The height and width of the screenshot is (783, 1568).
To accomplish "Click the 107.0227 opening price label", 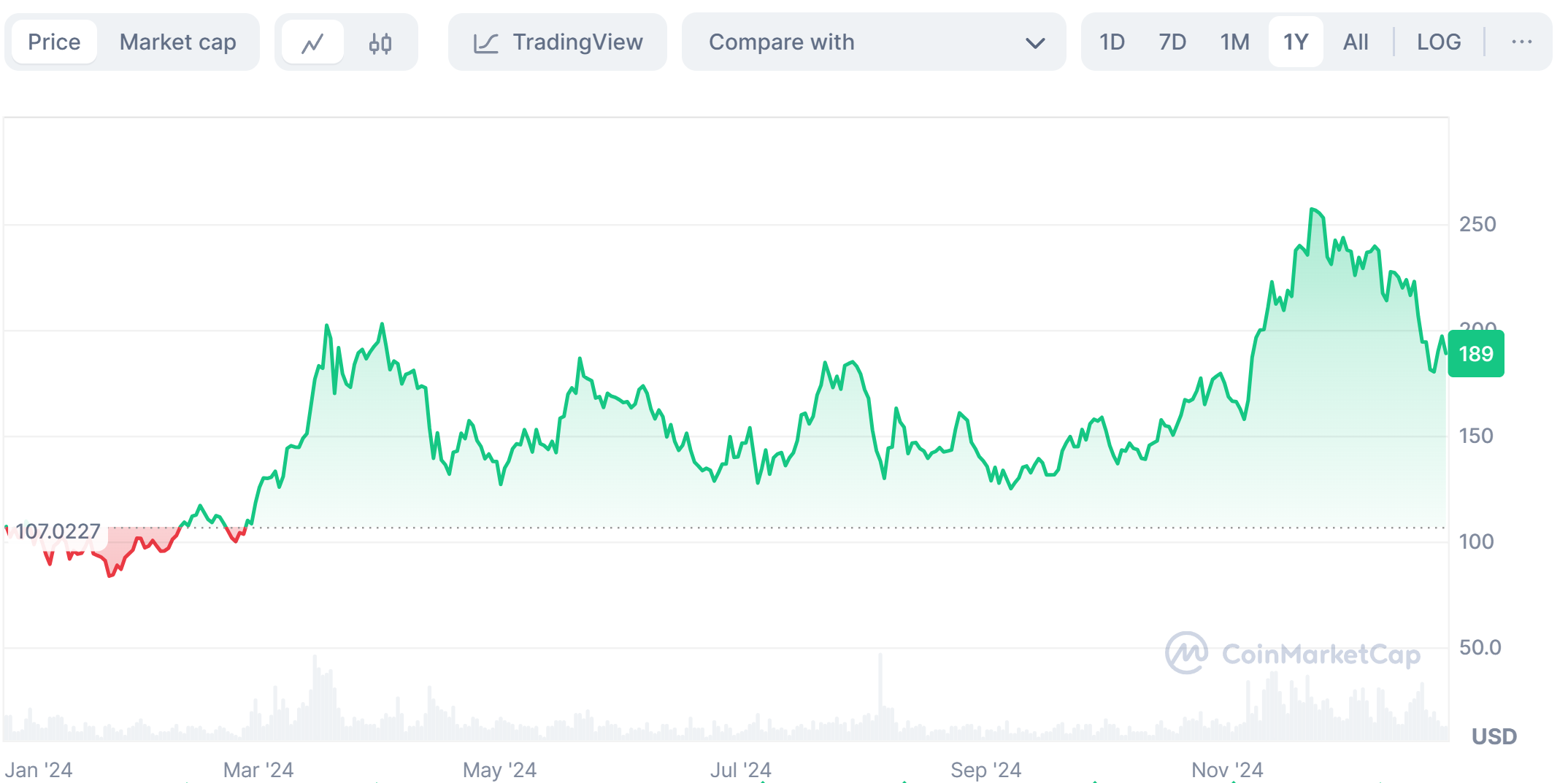I will click(58, 531).
